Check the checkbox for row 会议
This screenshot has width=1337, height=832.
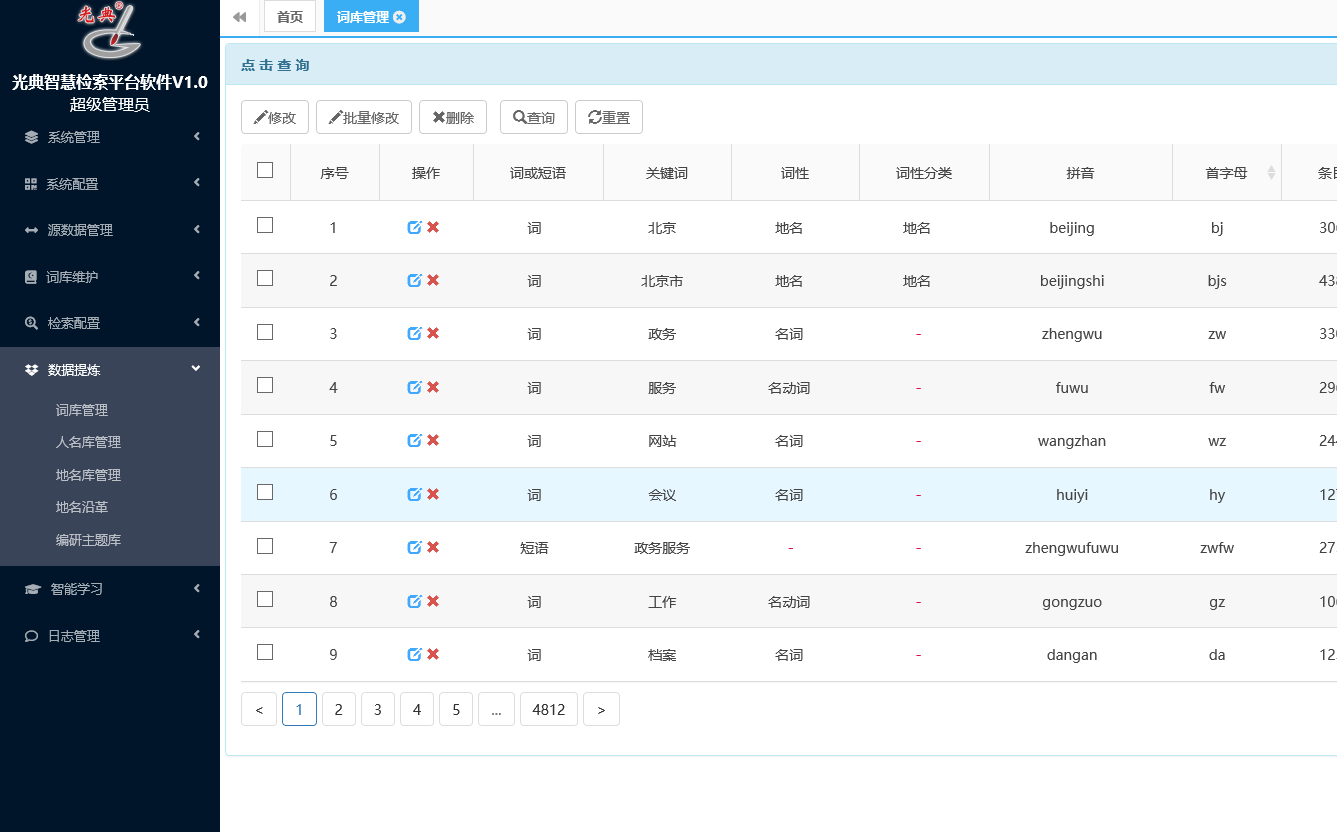click(x=265, y=492)
